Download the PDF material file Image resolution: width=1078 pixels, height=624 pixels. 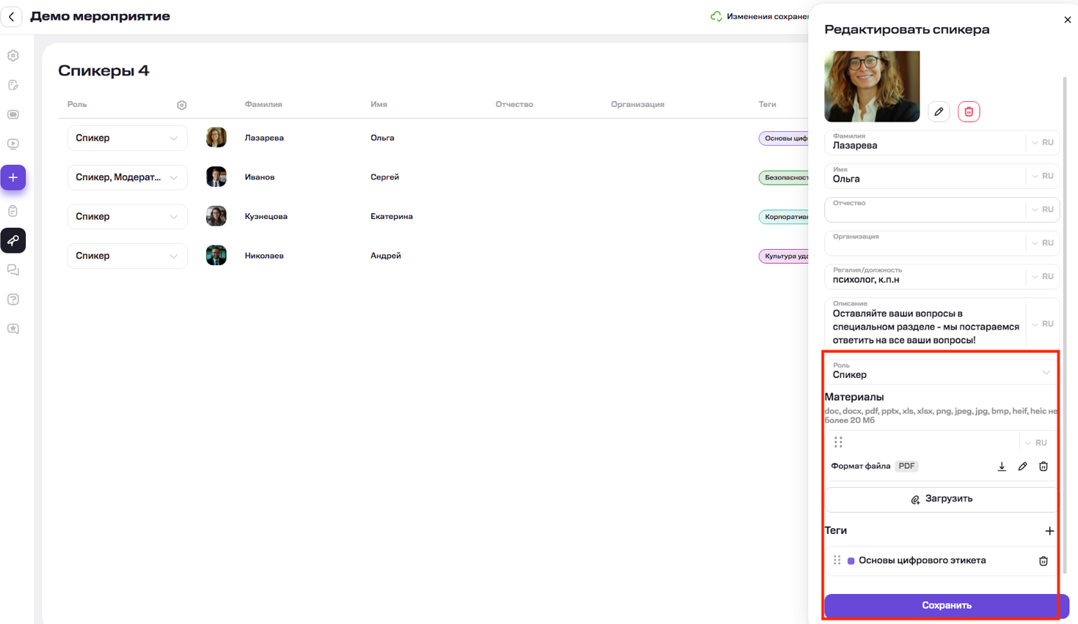coord(1001,466)
